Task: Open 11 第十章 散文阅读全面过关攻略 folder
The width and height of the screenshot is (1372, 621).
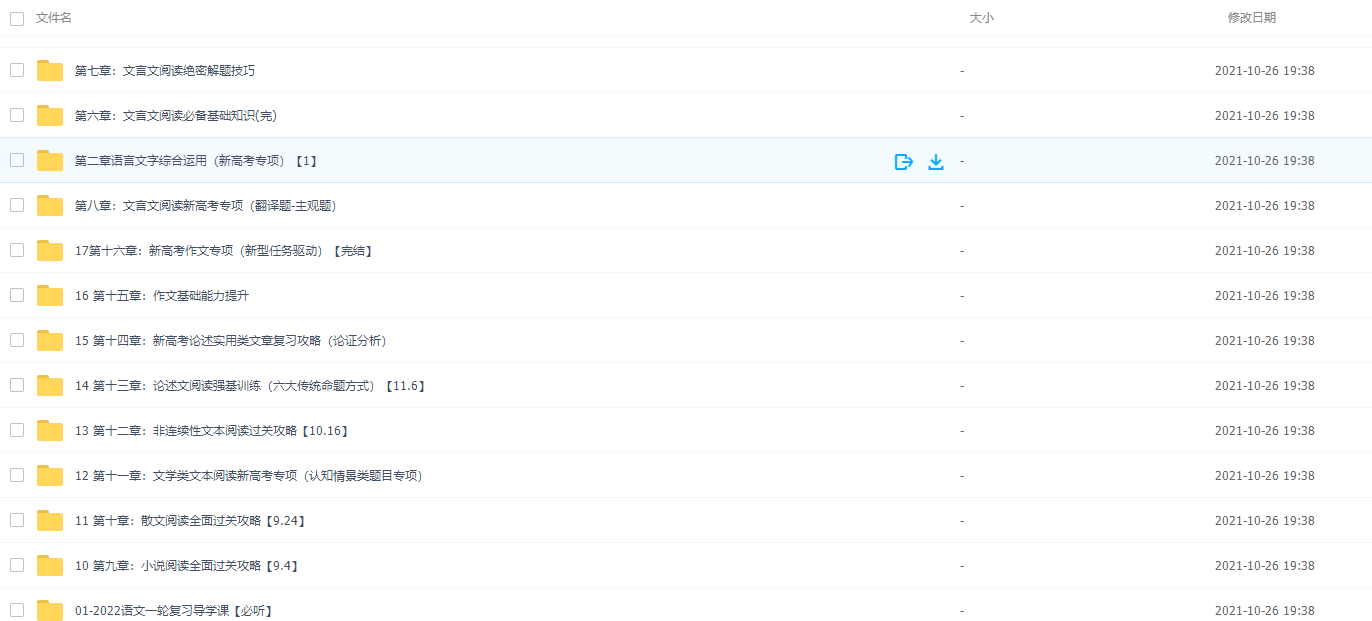Action: pos(190,521)
